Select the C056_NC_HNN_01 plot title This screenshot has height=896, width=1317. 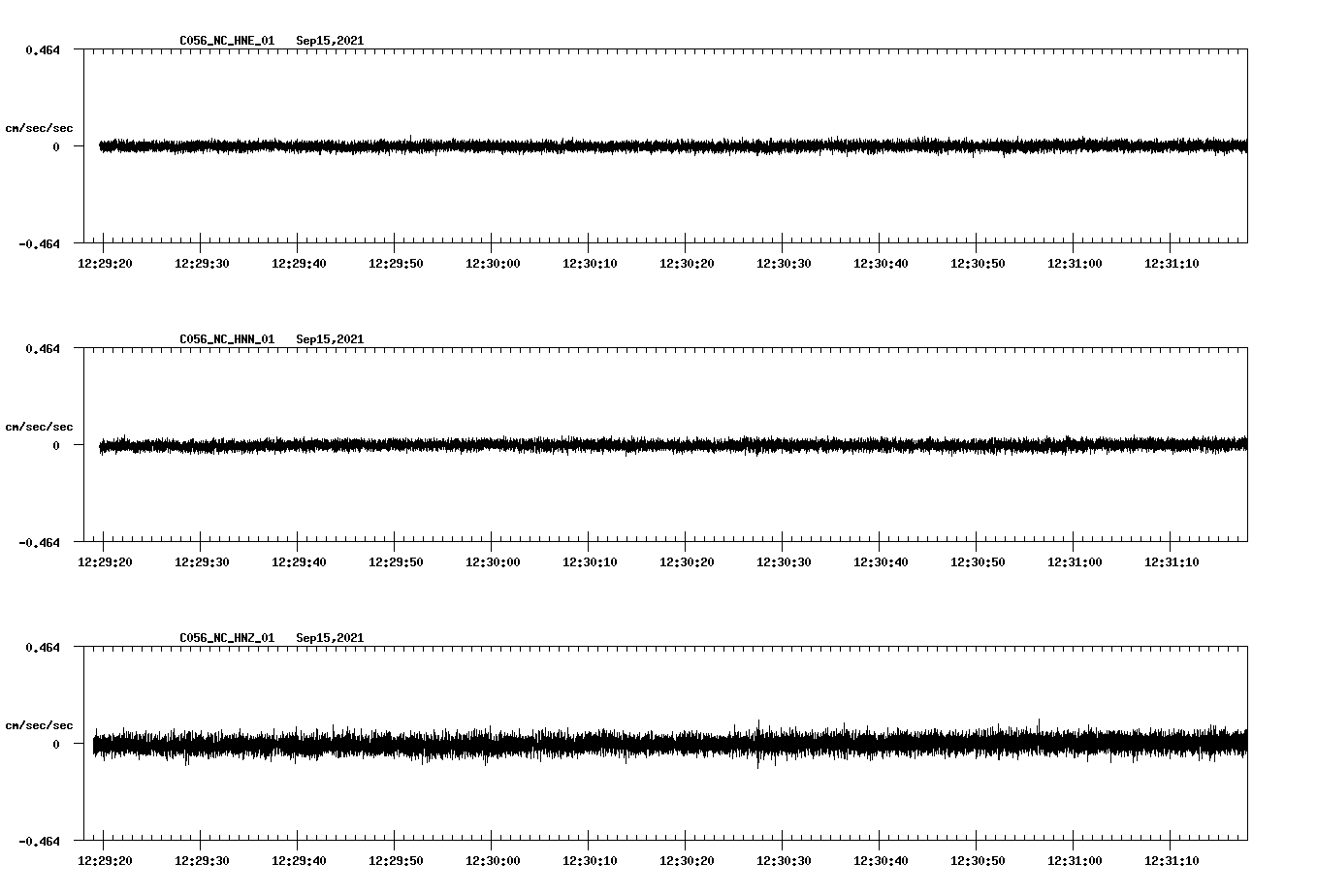(x=227, y=339)
